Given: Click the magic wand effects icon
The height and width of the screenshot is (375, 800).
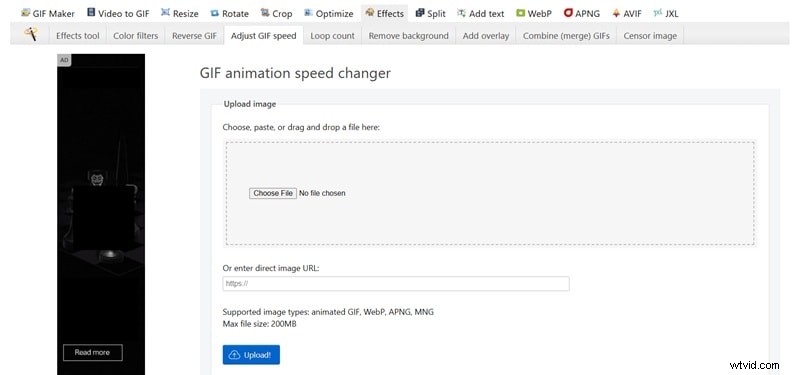Looking at the screenshot, I should point(31,35).
